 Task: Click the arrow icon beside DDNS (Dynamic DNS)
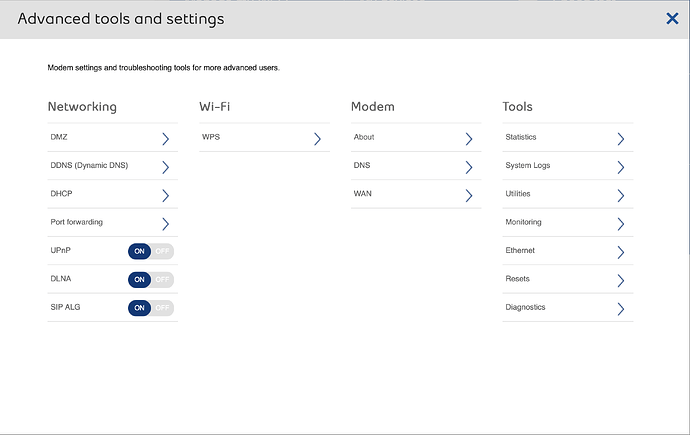coord(165,167)
